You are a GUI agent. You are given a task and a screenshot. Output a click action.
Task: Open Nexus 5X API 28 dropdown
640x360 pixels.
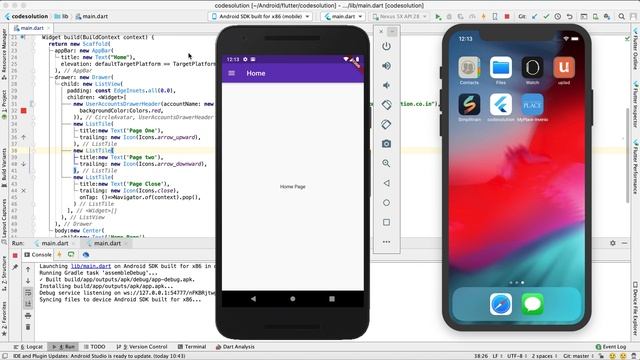[399, 17]
